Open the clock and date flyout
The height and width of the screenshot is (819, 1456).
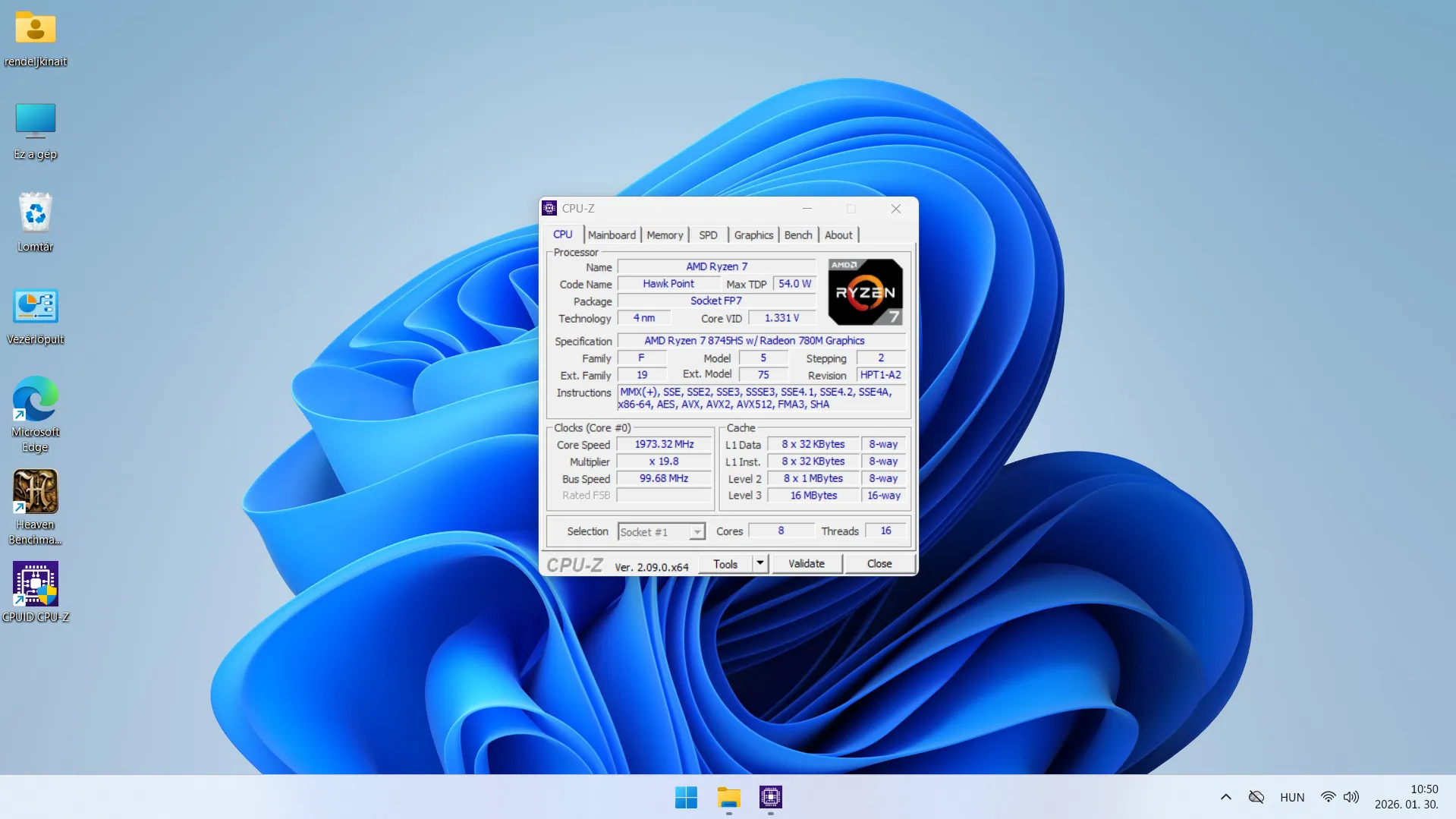[1406, 797]
